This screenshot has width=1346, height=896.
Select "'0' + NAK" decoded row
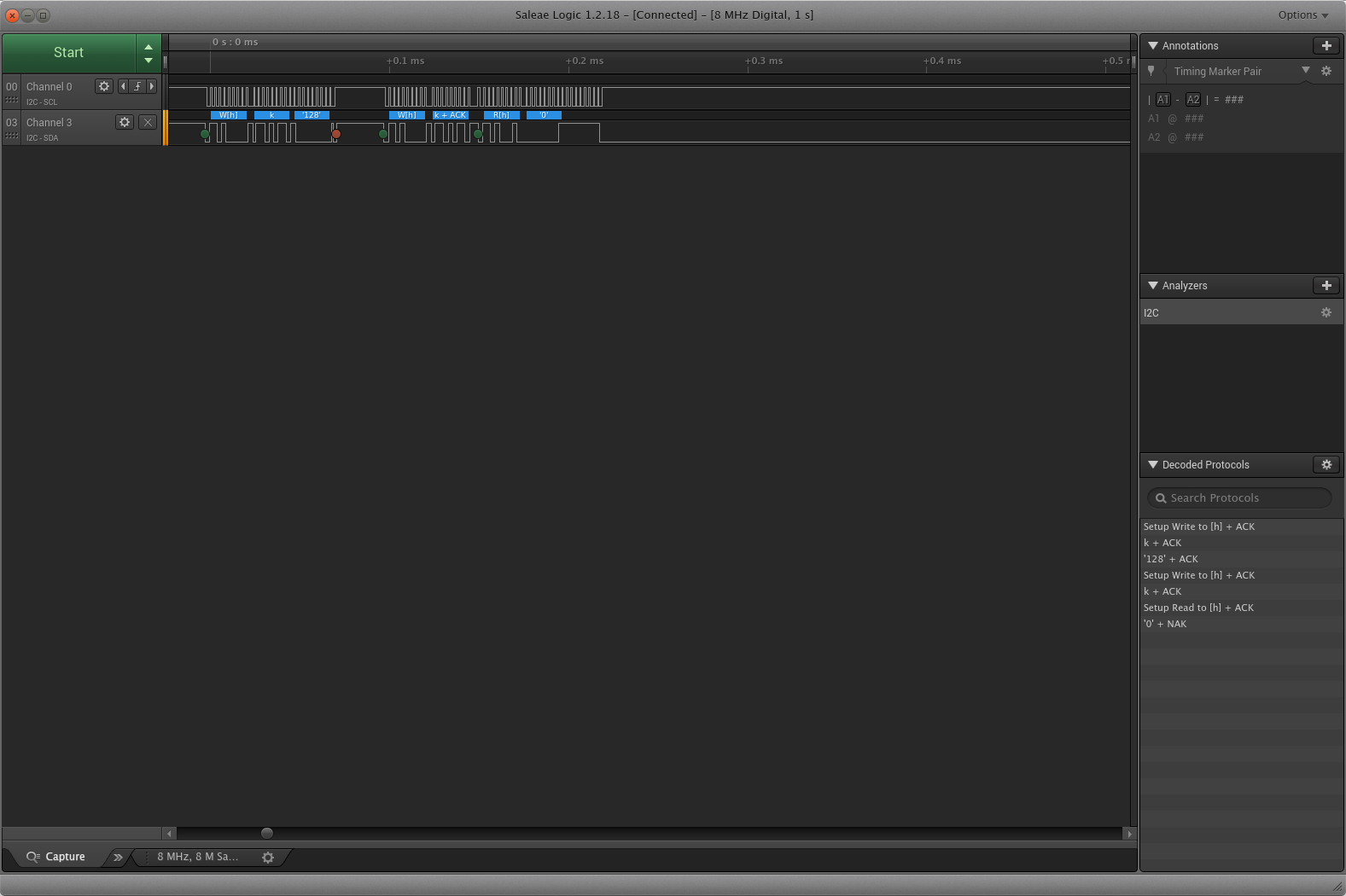tap(1242, 625)
